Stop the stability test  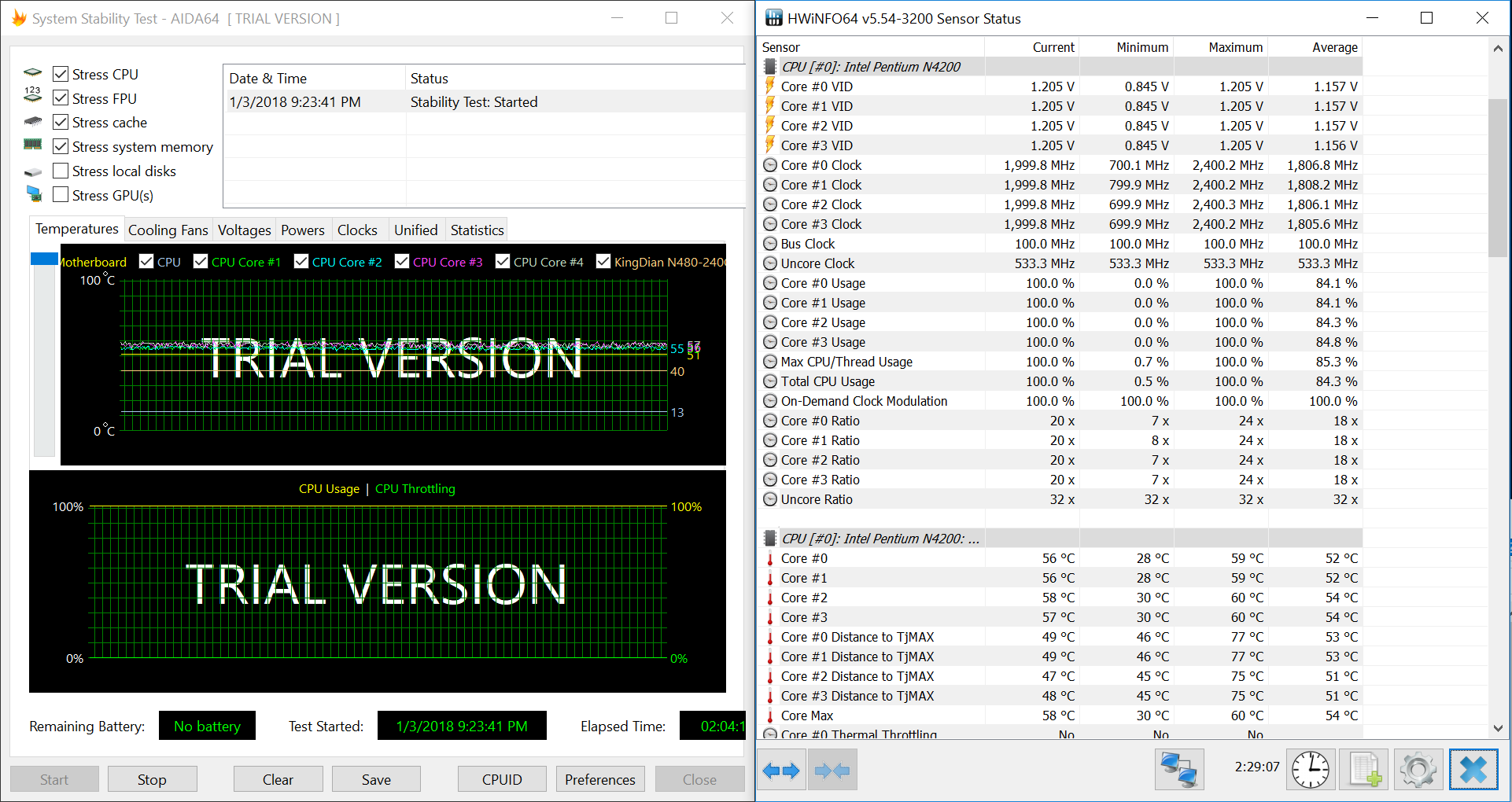pos(152,779)
